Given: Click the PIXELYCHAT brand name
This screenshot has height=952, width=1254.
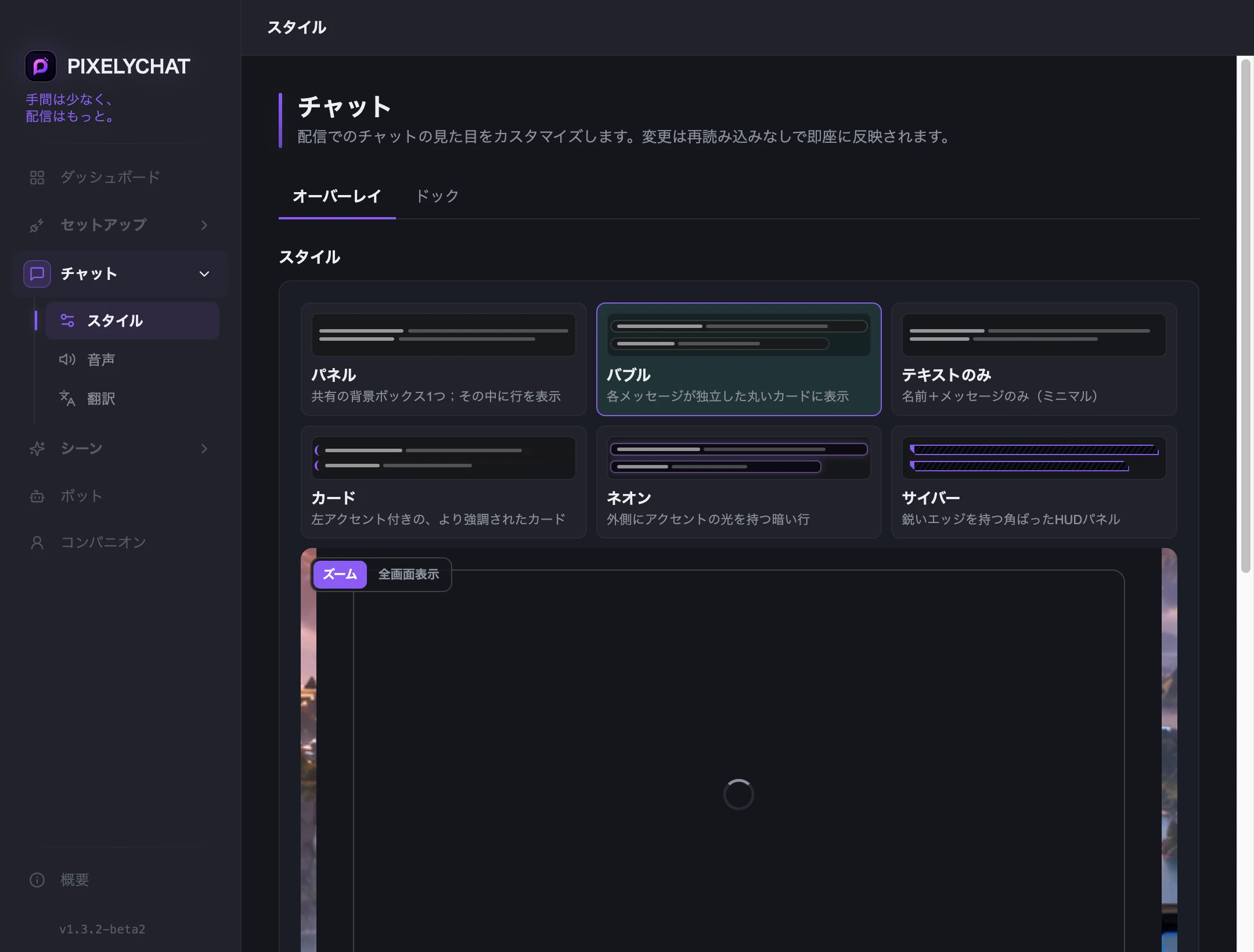Looking at the screenshot, I should coord(129,67).
